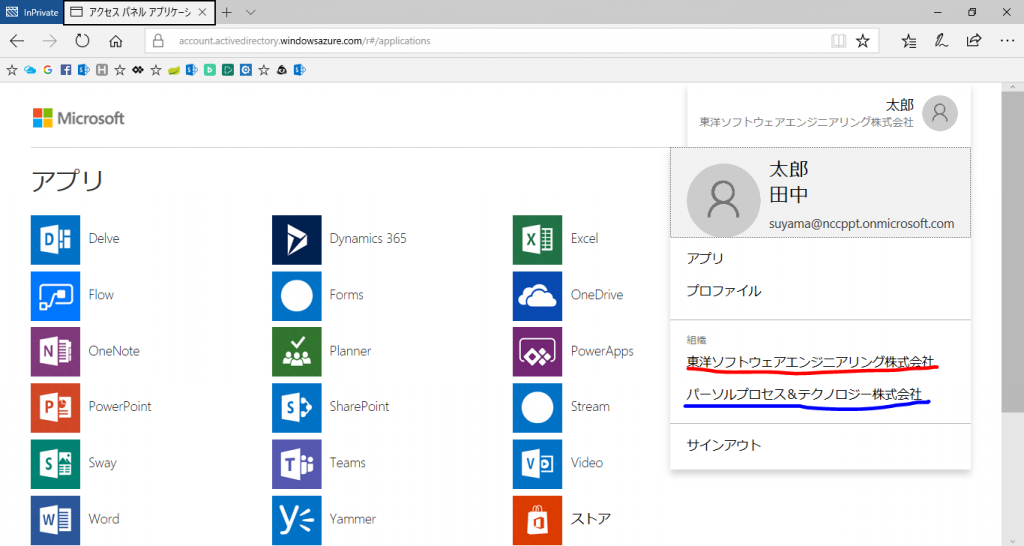
Task: Show the tab list chevron
Action: pos(251,12)
